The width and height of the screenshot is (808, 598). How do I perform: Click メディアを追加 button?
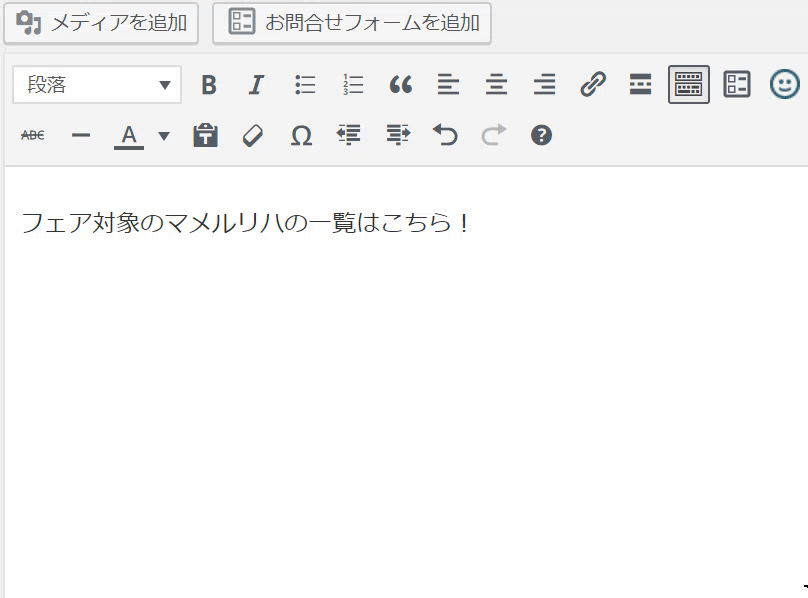[x=101, y=23]
